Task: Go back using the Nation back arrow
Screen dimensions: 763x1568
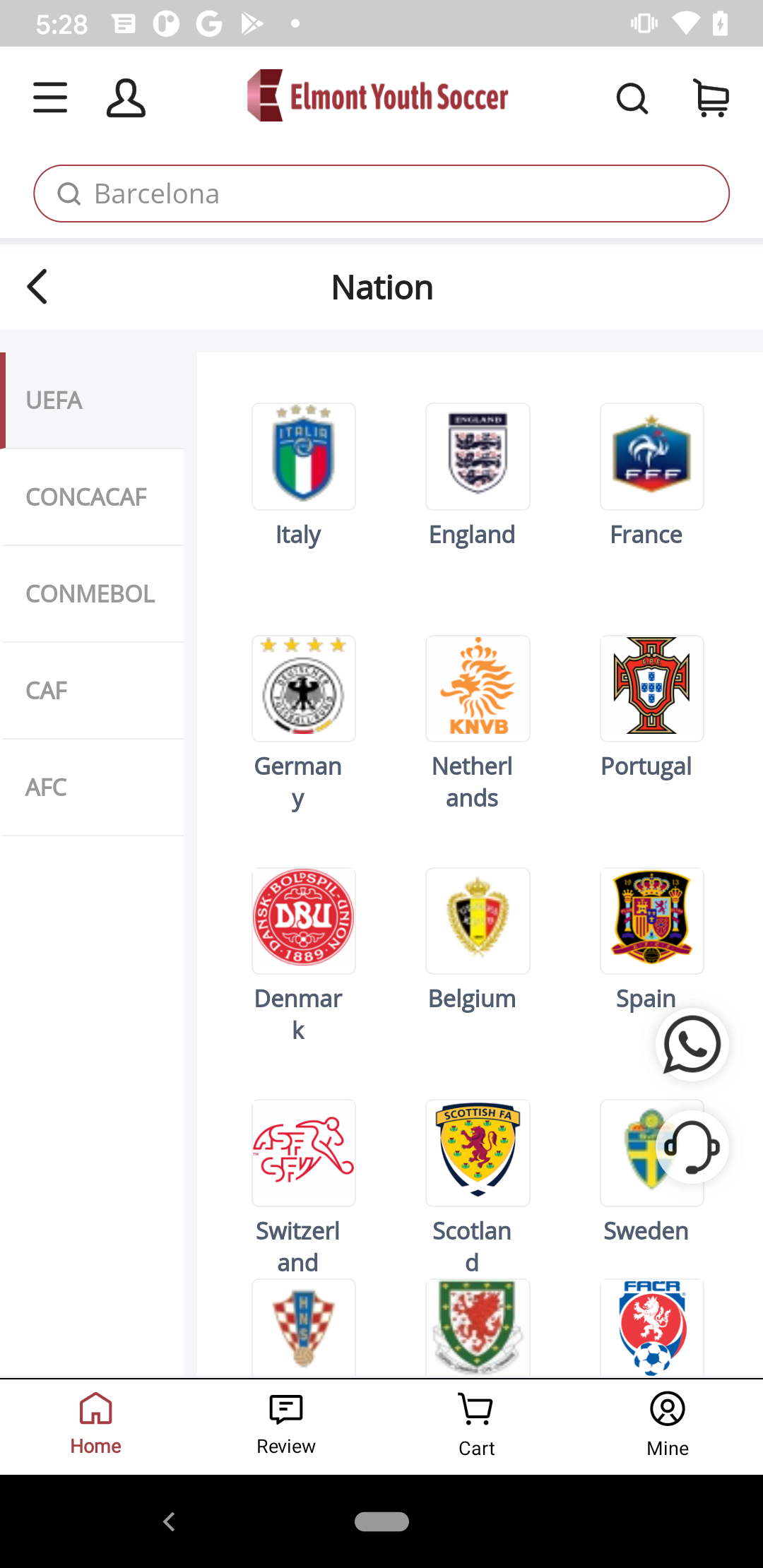Action: click(37, 287)
